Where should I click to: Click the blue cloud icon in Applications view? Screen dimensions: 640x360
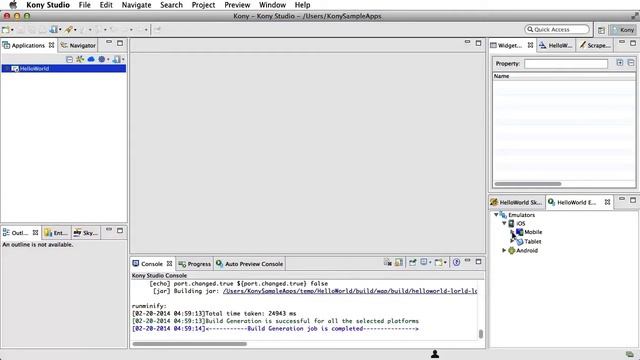pyautogui.click(x=91, y=60)
